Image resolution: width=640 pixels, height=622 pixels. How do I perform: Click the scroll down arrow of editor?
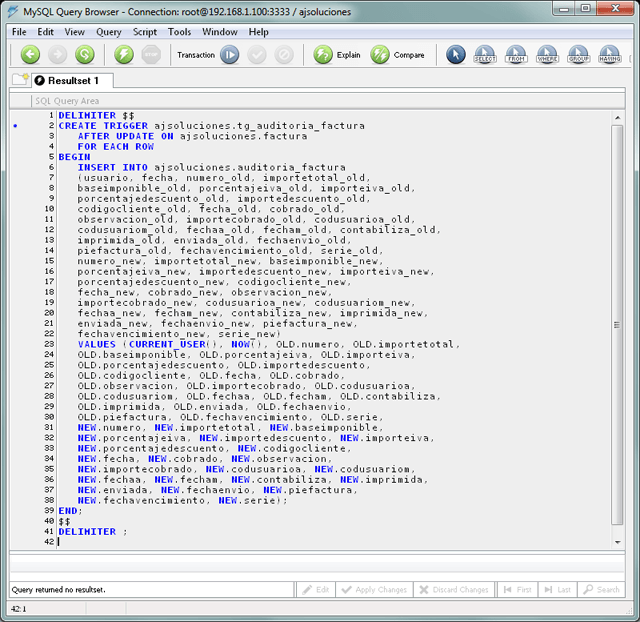(x=618, y=542)
